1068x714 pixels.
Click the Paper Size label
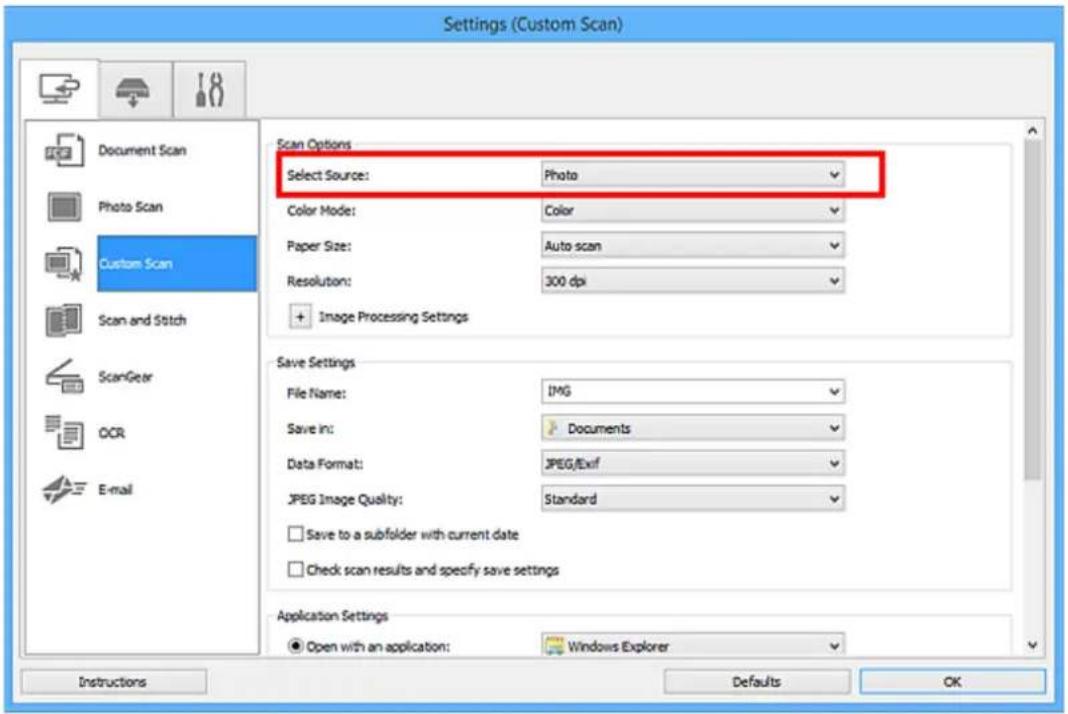319,246
